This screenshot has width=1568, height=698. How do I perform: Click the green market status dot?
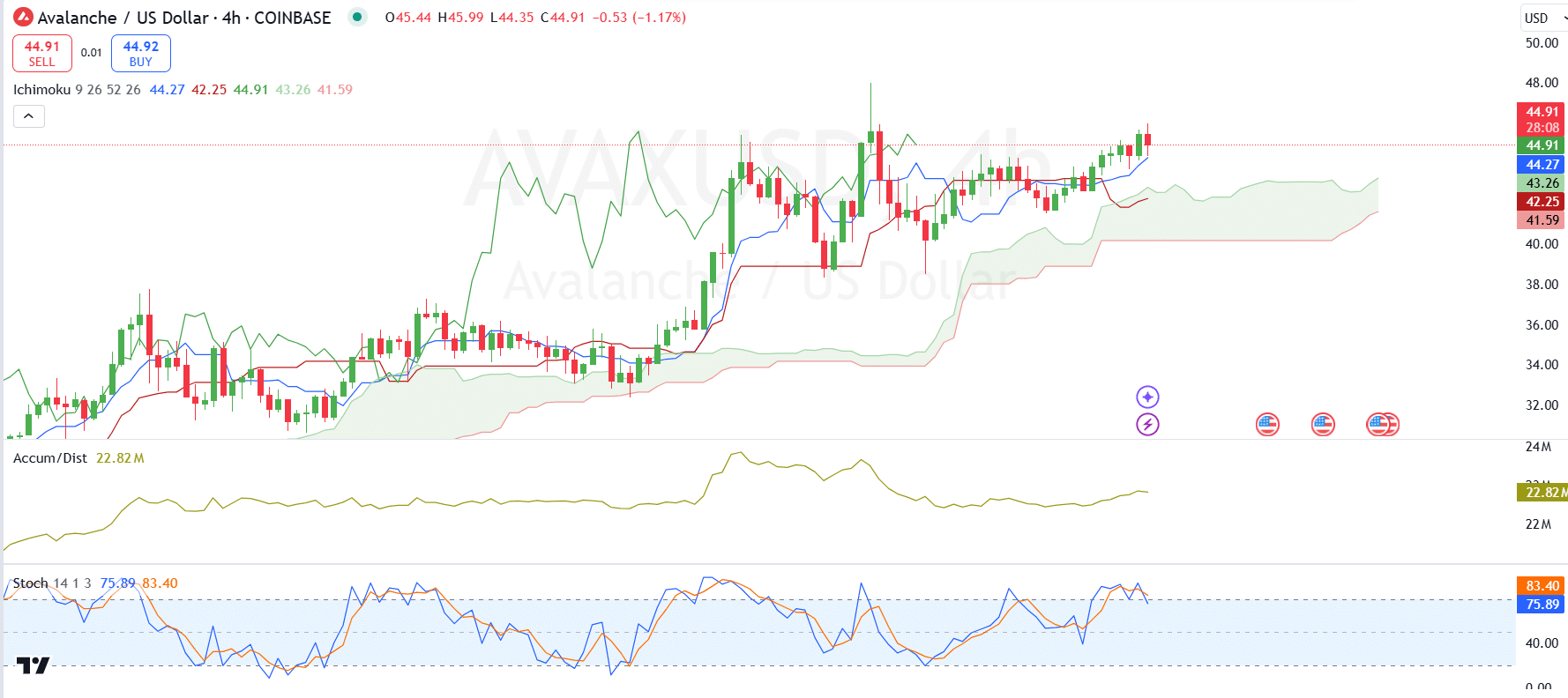click(x=356, y=17)
